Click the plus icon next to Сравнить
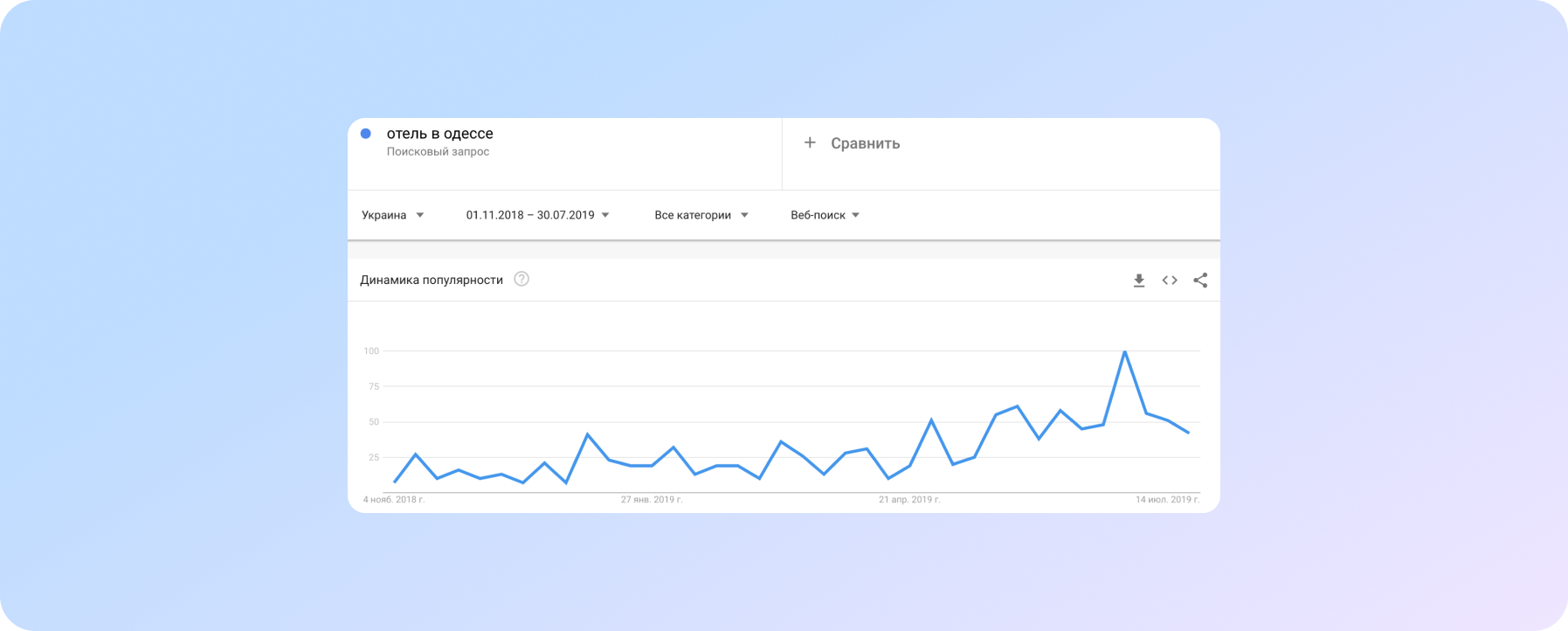Screen dimensions: 1568x631 [810, 142]
